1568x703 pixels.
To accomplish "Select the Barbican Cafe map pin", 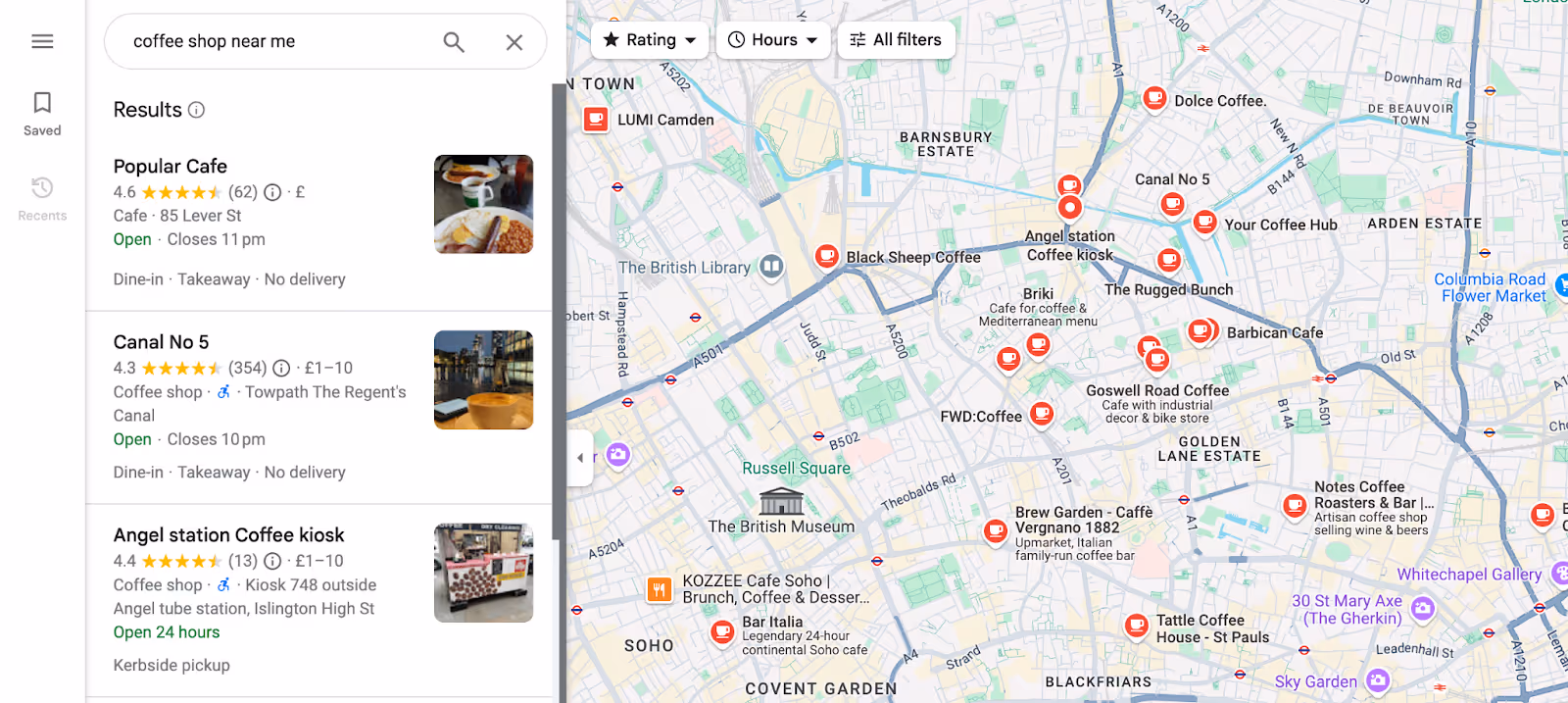I will tap(1200, 332).
